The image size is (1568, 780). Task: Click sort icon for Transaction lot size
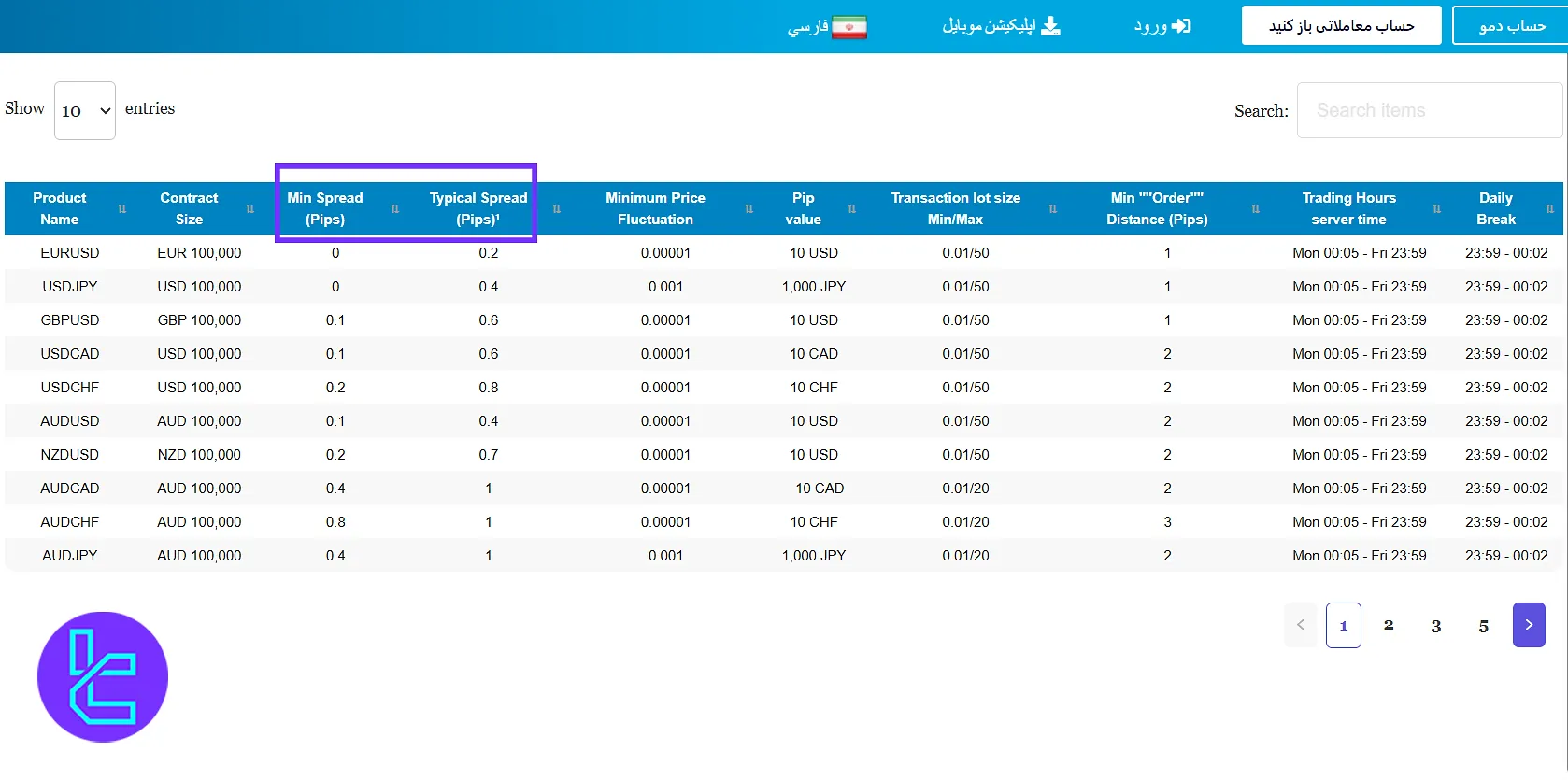pos(1052,209)
